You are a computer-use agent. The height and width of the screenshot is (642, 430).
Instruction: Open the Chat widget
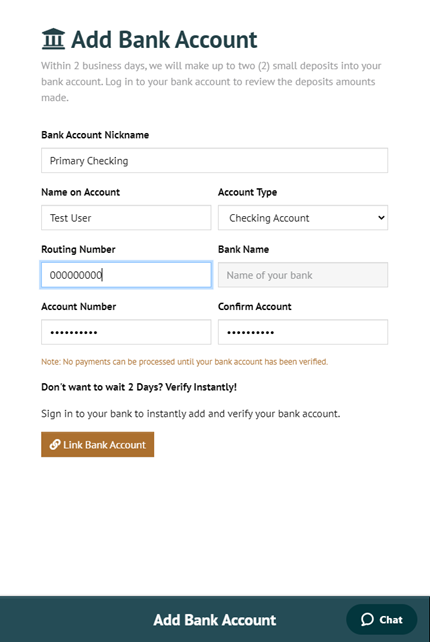point(382,619)
